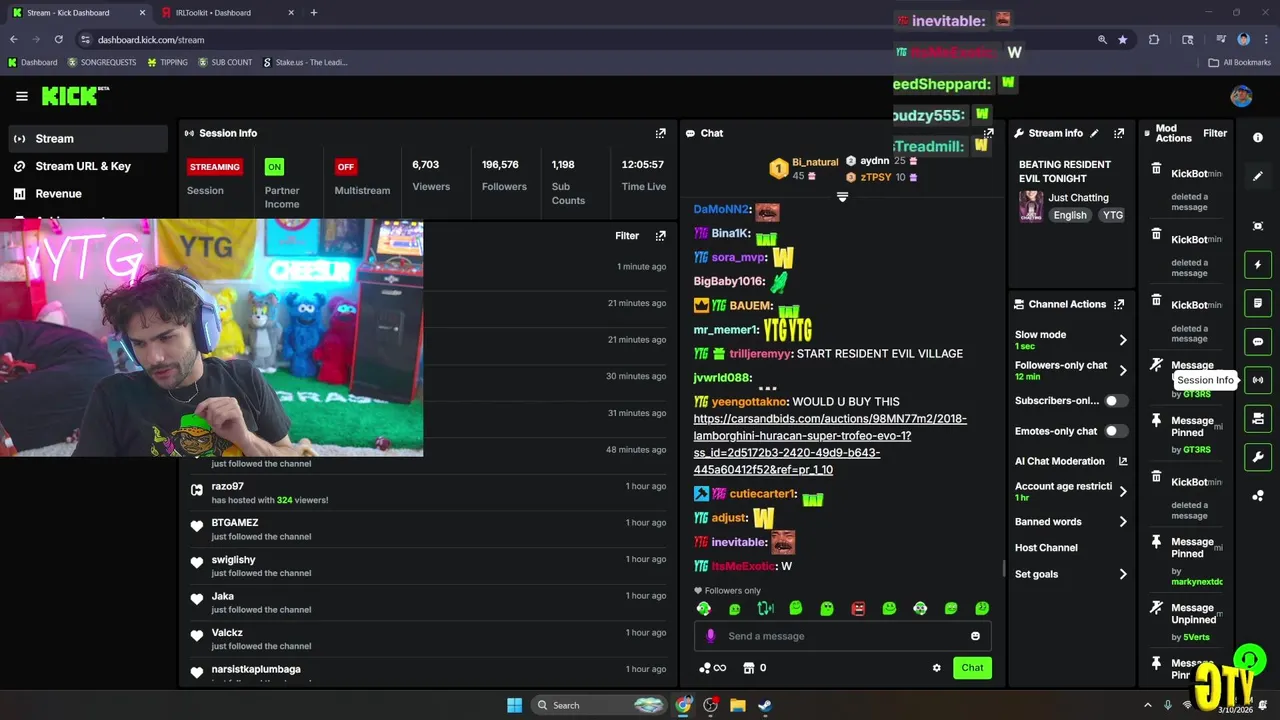Click the shop icon below chat input
Image resolution: width=1280 pixels, height=720 pixels.
coord(748,668)
